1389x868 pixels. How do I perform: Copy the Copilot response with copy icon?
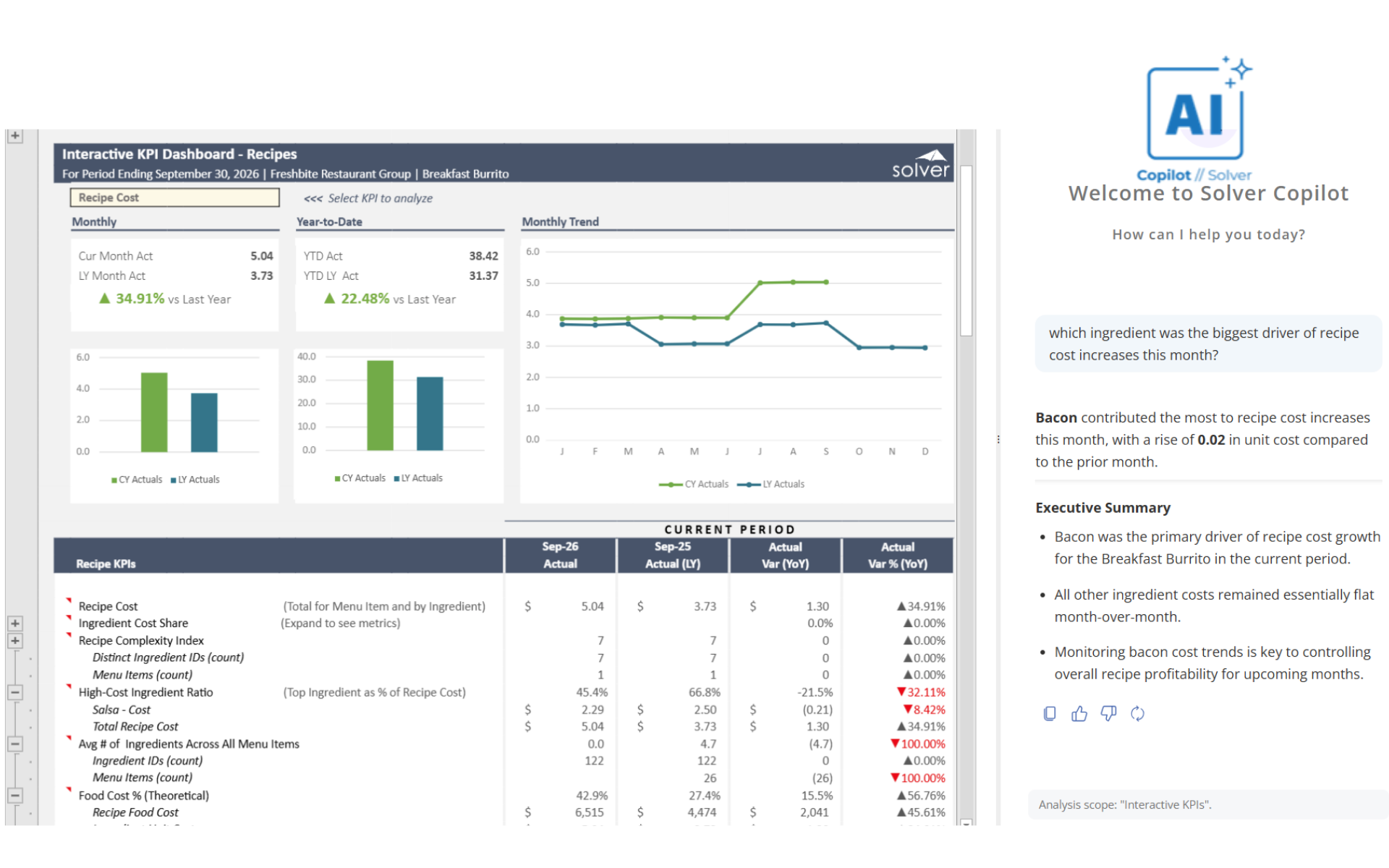click(x=1050, y=714)
